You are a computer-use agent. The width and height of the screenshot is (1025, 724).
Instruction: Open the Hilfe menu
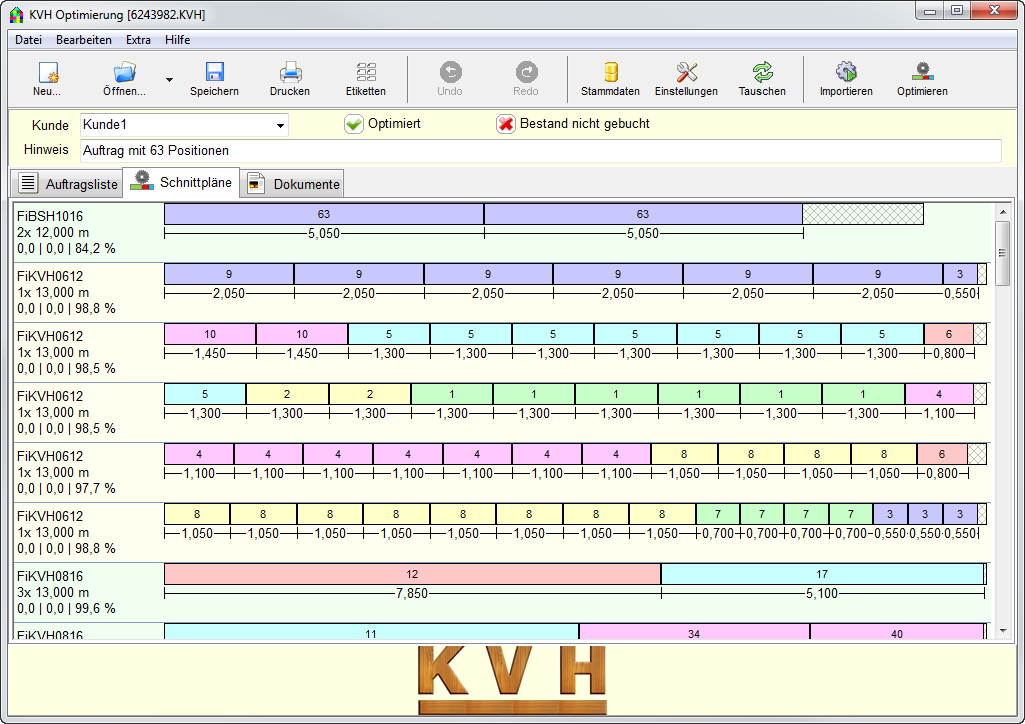(177, 40)
